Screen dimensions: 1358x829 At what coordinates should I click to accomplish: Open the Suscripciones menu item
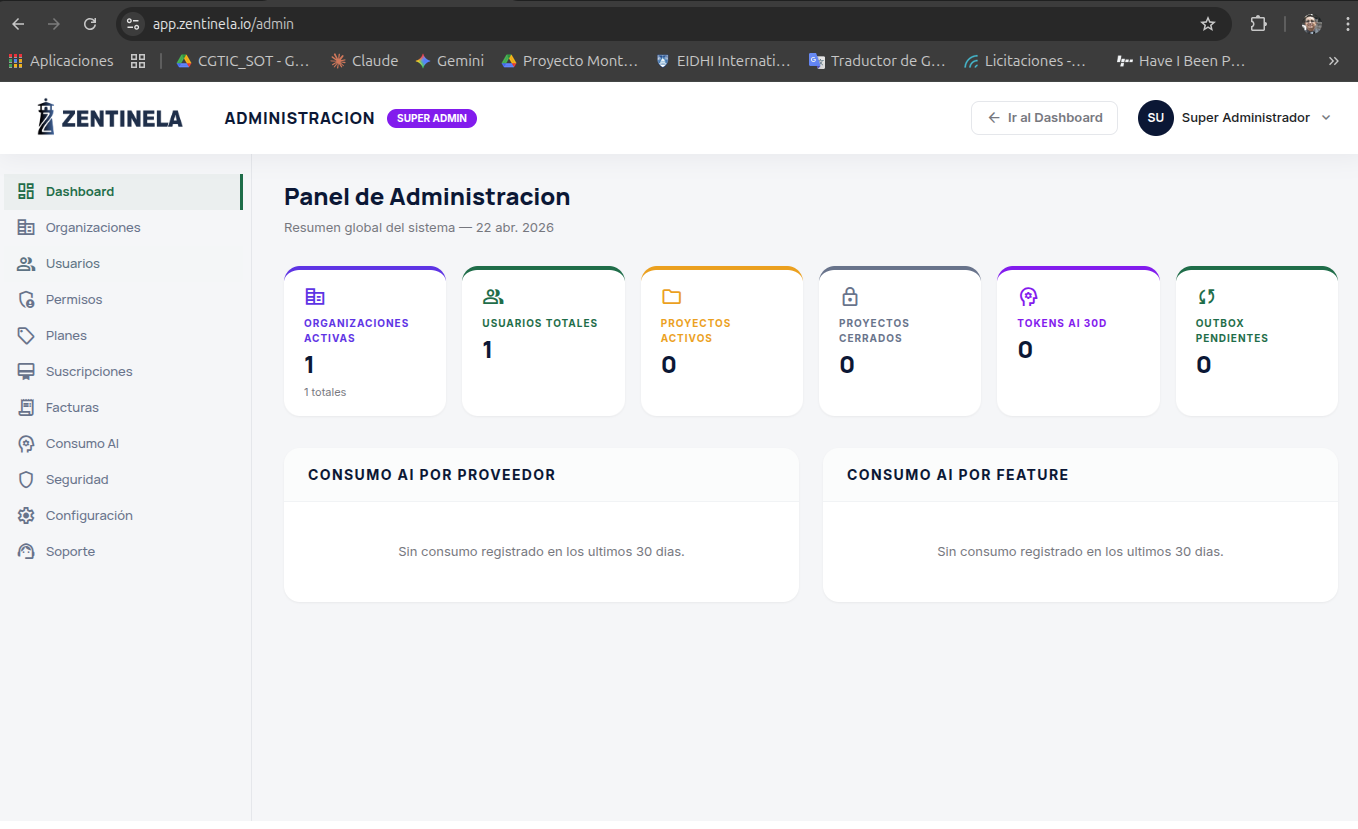[x=125, y=371]
